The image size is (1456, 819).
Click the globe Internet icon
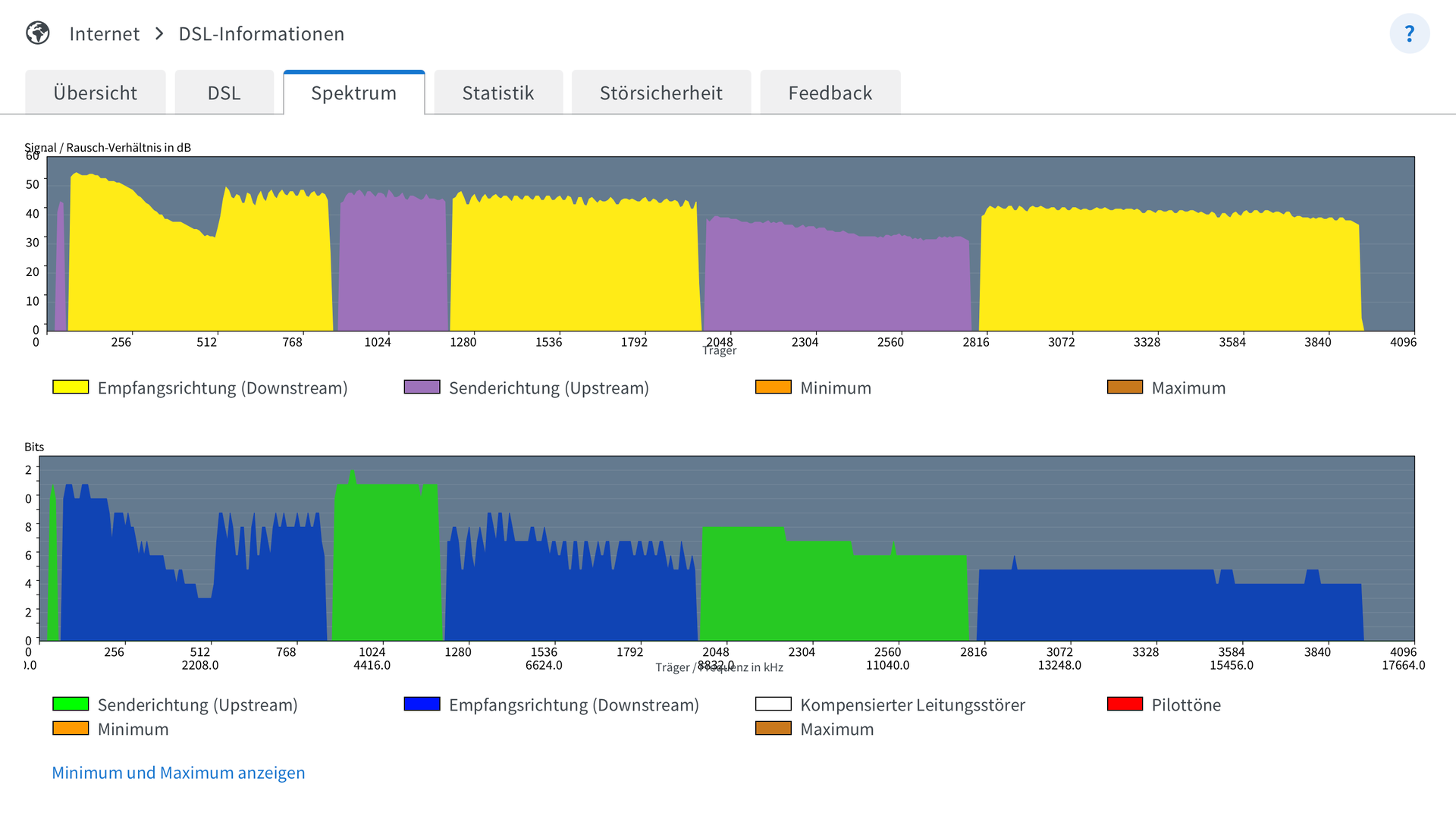coord(38,33)
